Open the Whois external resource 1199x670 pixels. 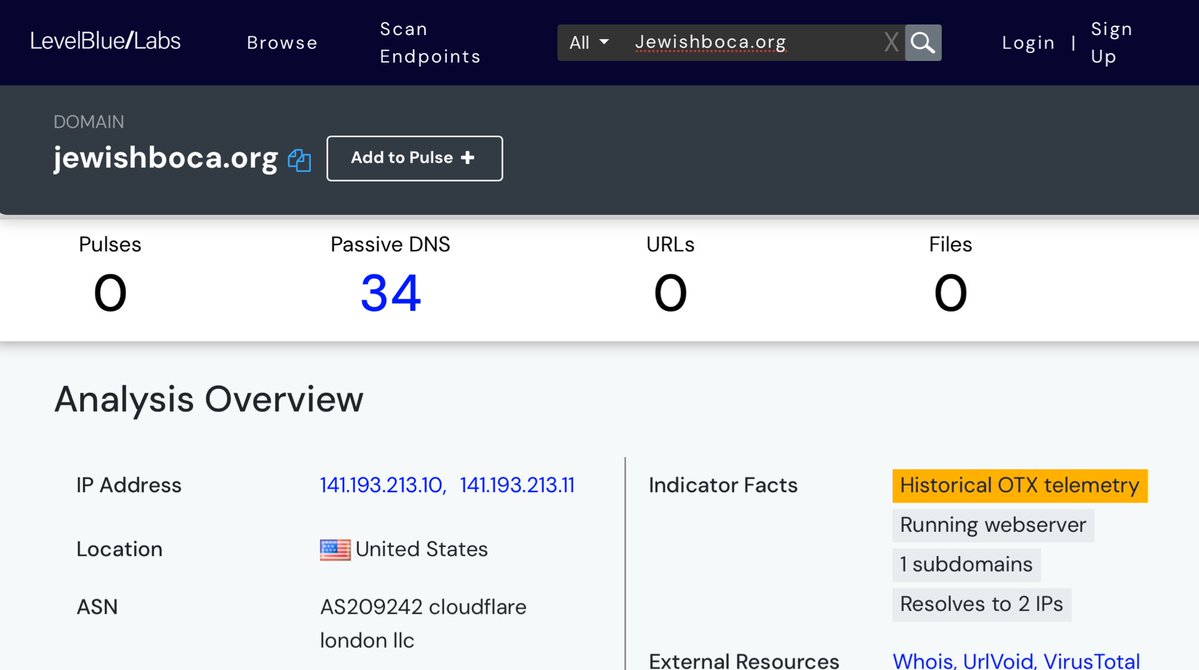pyautogui.click(x=923, y=660)
